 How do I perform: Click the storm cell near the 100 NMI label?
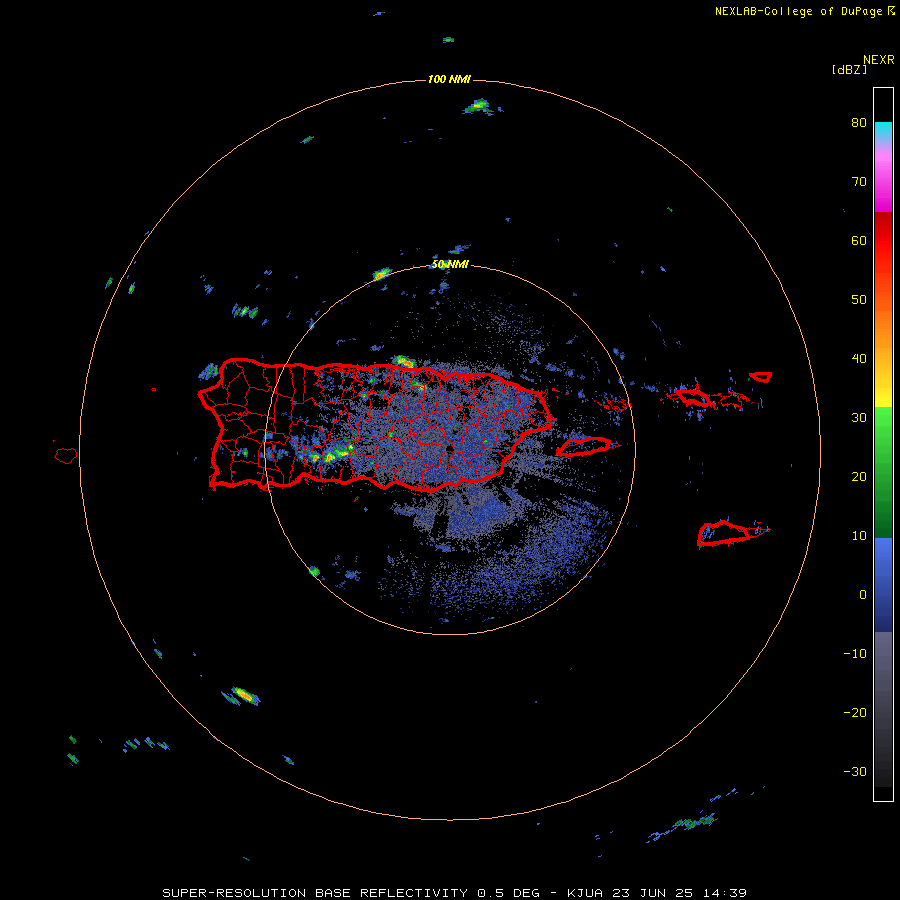point(478,106)
